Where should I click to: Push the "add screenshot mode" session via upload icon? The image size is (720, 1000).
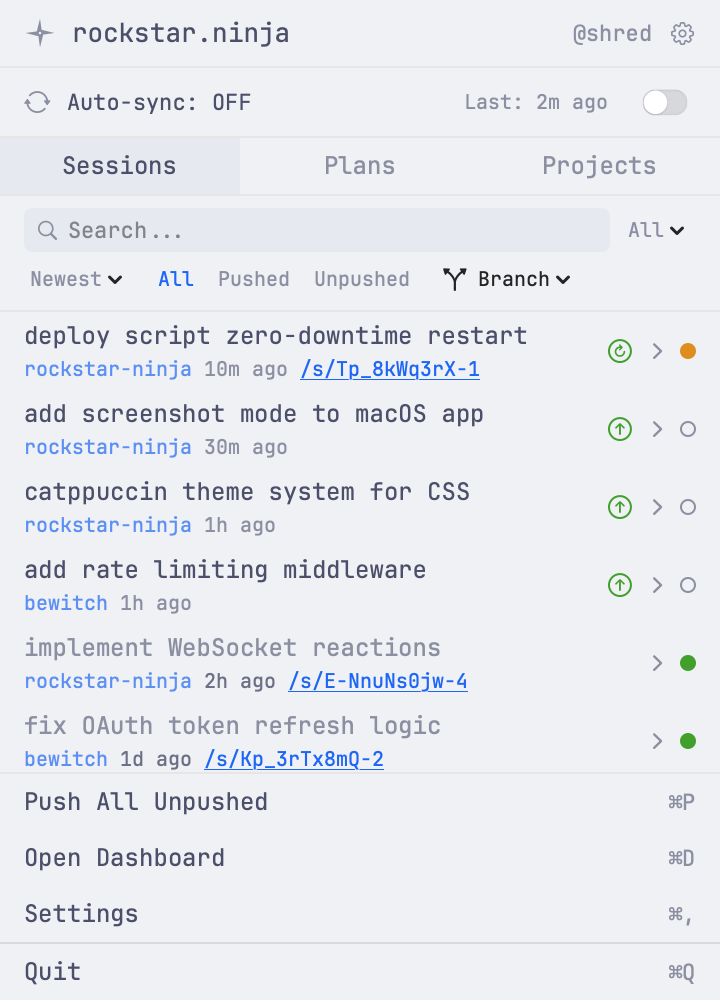tap(618, 429)
